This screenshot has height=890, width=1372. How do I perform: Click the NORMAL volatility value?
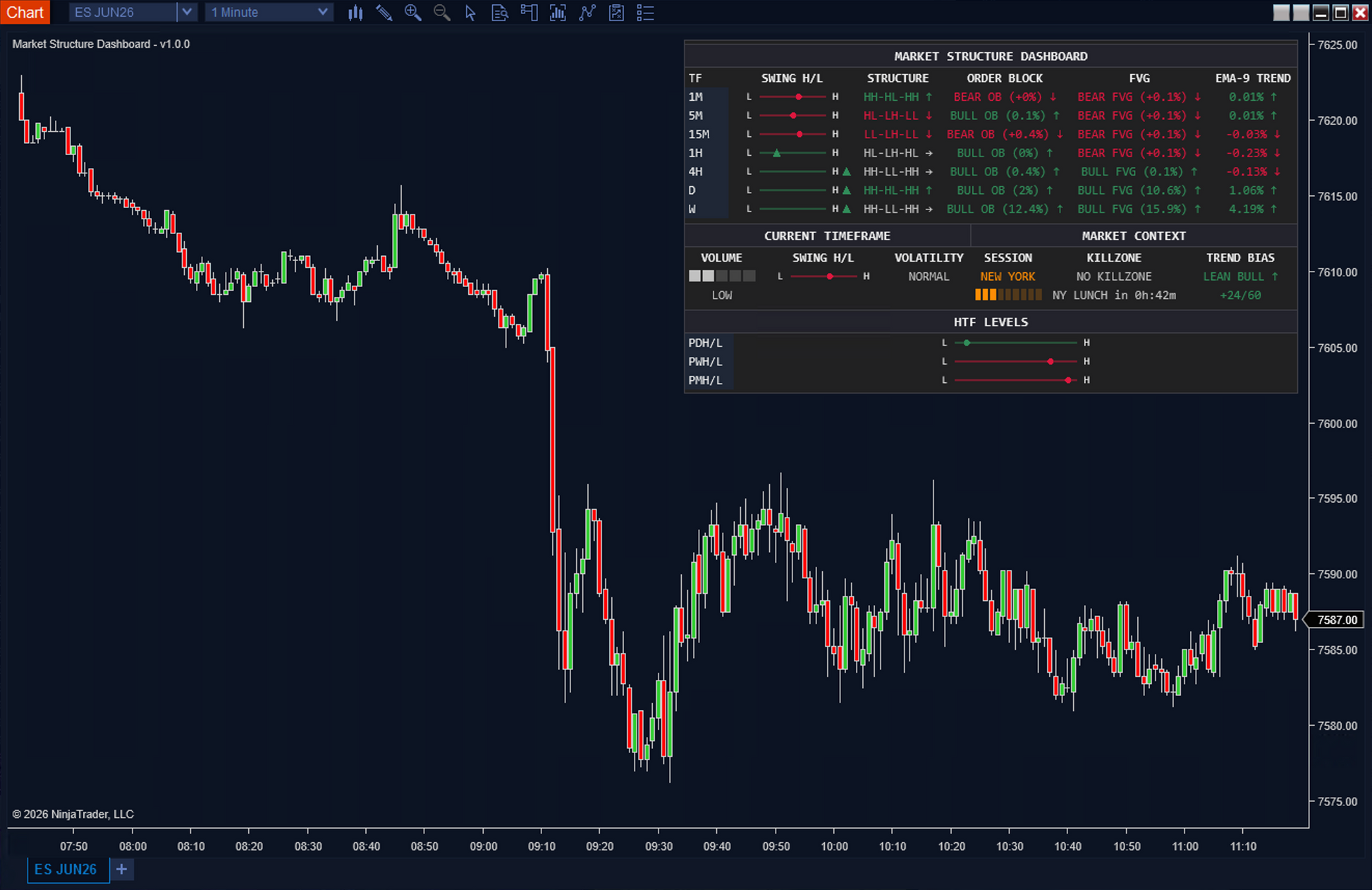coord(929,276)
